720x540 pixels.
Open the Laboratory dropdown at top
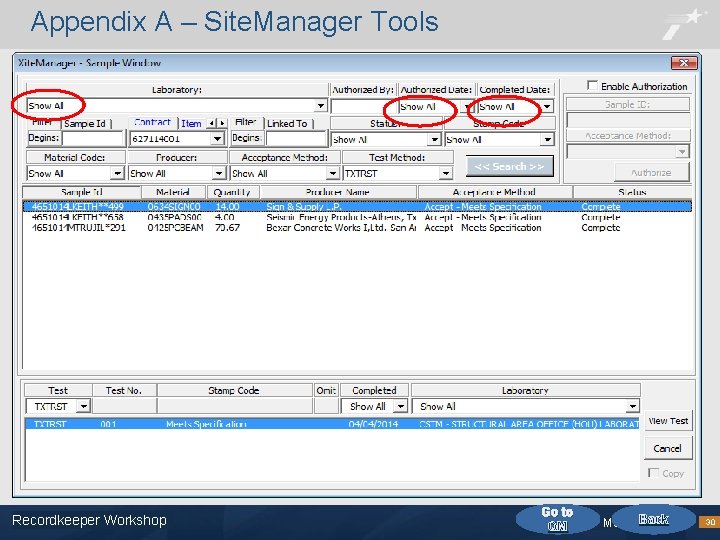tap(321, 106)
